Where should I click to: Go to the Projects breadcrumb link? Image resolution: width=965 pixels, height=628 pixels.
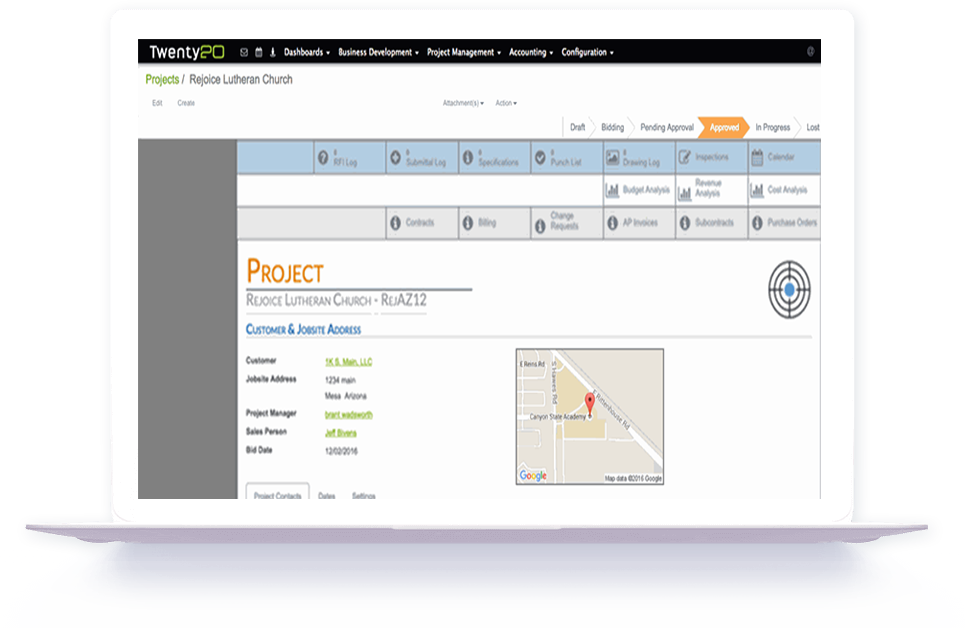(162, 80)
